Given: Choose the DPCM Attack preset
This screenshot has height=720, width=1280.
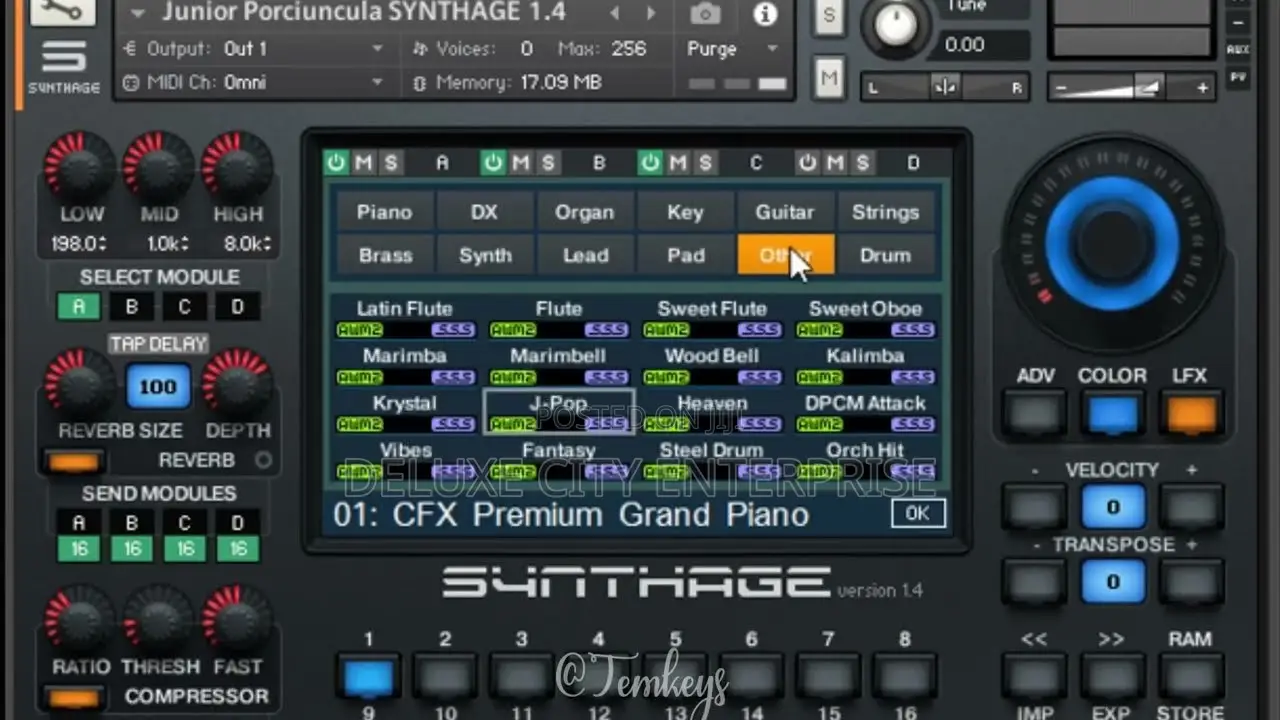Looking at the screenshot, I should click(865, 412).
